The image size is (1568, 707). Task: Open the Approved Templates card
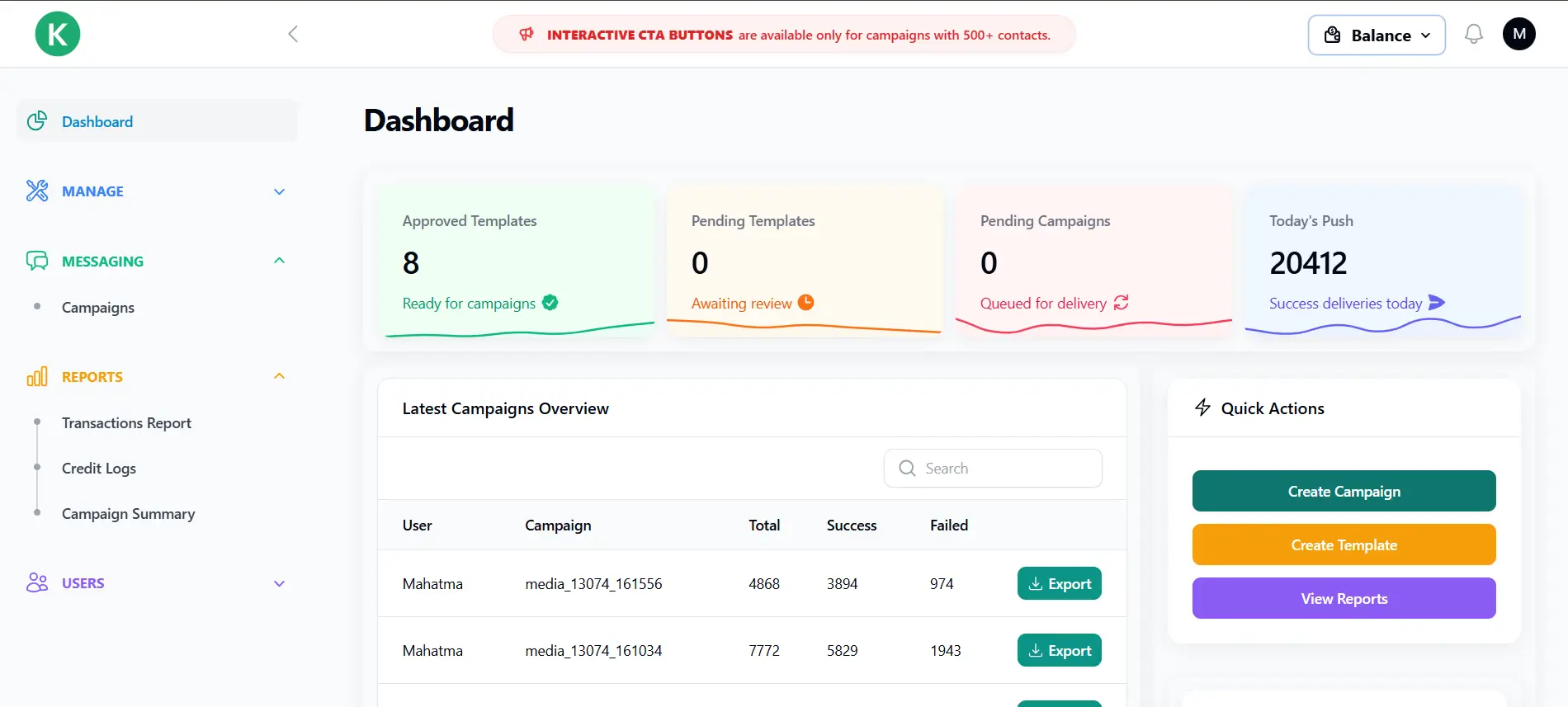tap(517, 261)
